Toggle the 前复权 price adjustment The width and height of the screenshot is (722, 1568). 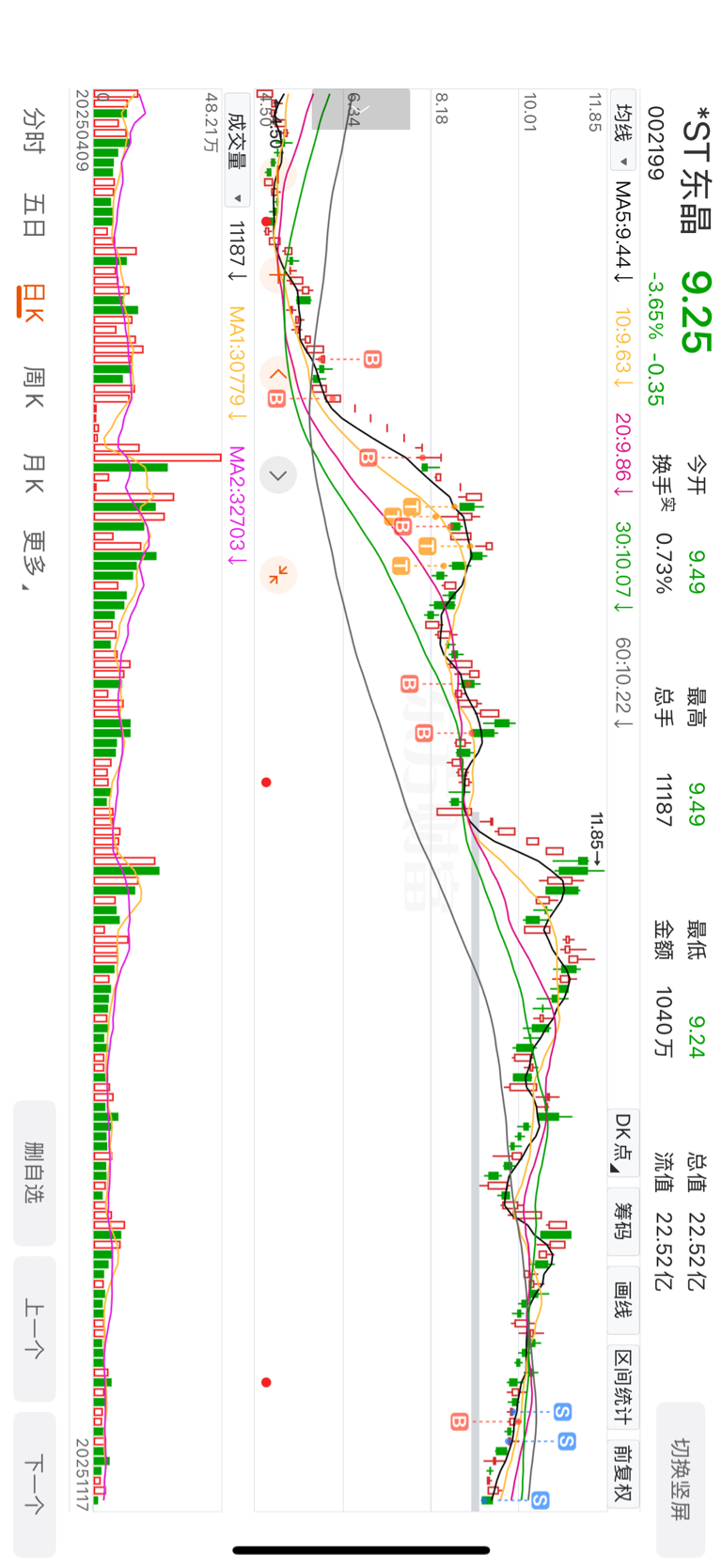pos(623,1474)
